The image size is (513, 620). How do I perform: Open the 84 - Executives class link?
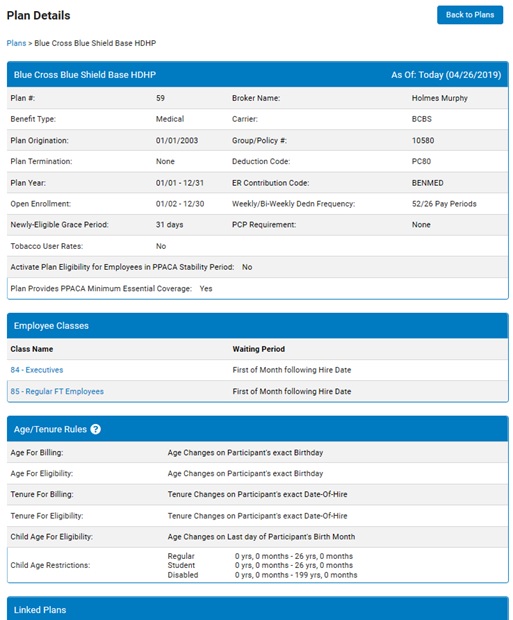pyautogui.click(x=37, y=370)
